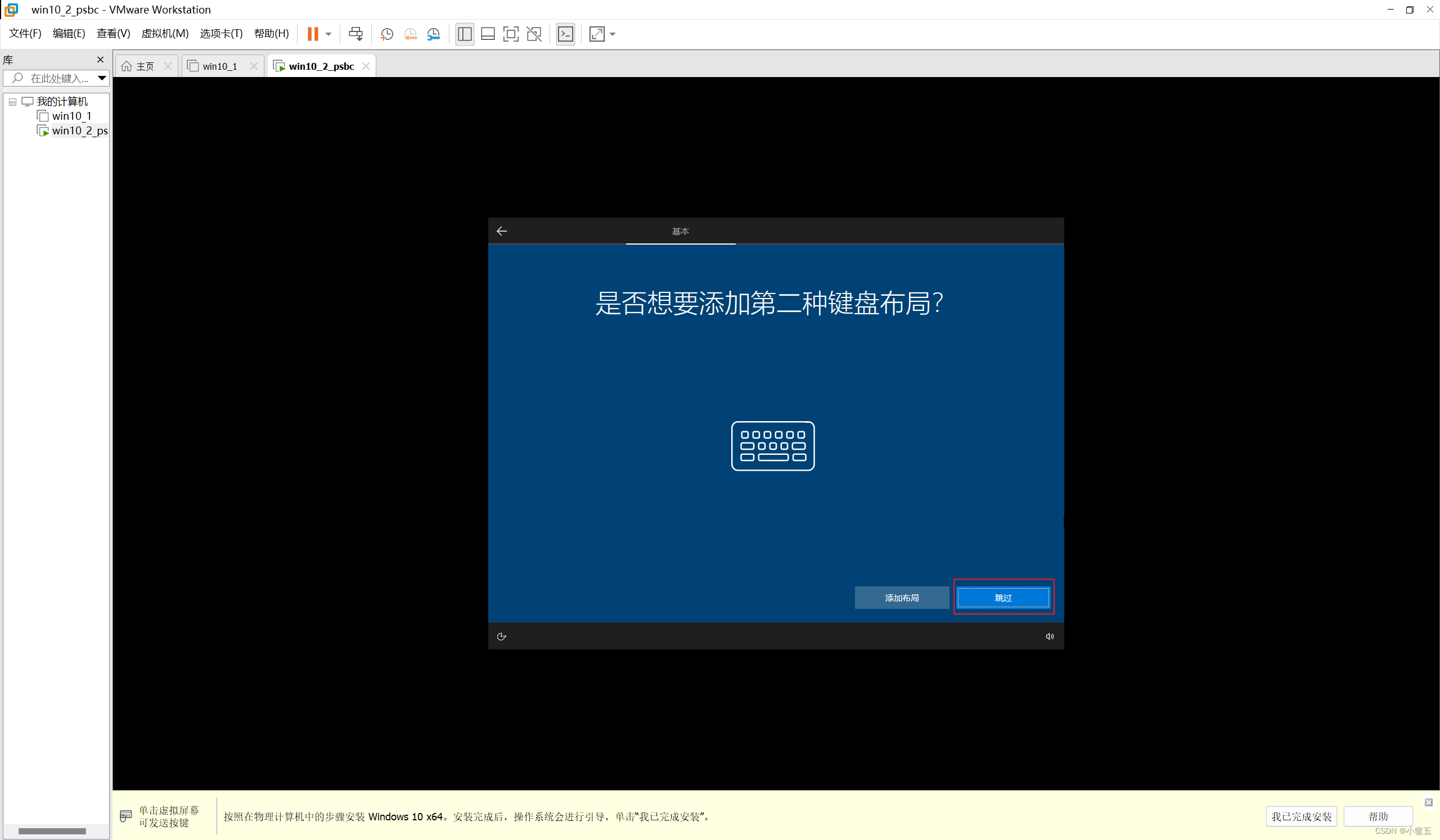Enter full screen mode

510,34
